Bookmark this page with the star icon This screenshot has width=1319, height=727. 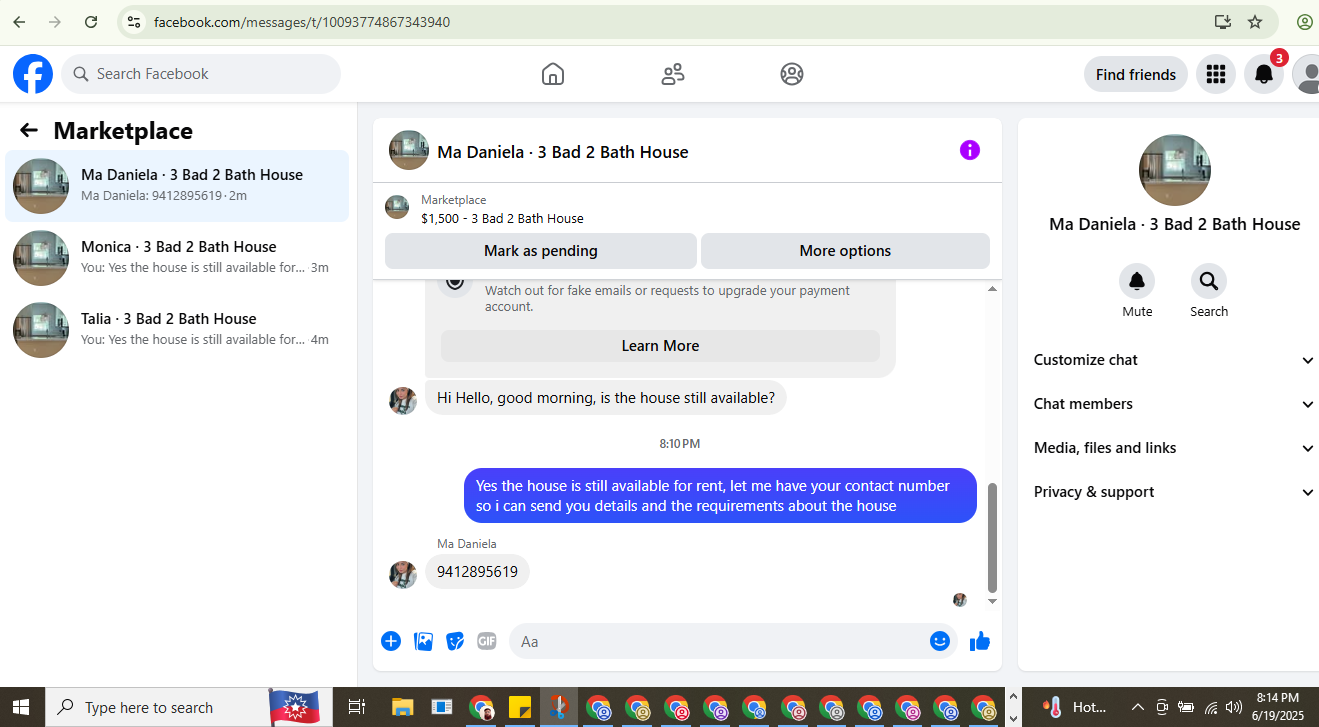coord(1255,22)
